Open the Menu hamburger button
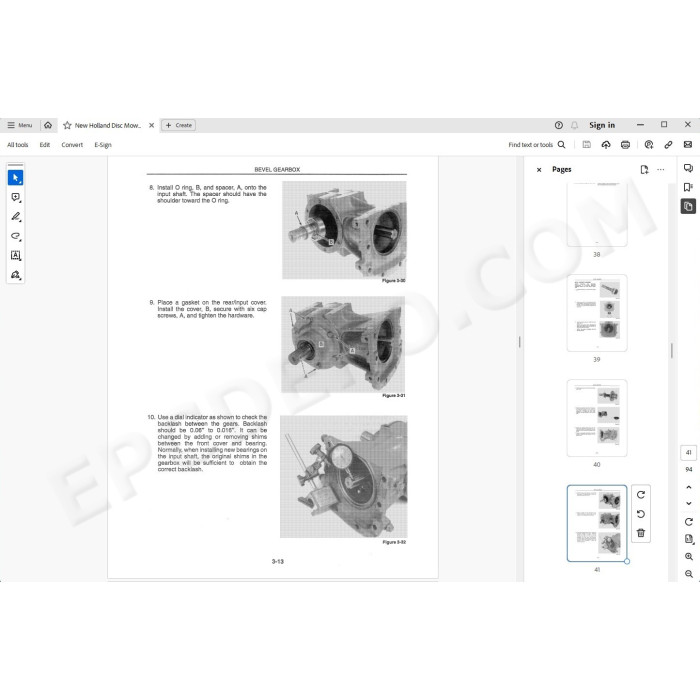This screenshot has width=700, height=700. click(x=20, y=125)
